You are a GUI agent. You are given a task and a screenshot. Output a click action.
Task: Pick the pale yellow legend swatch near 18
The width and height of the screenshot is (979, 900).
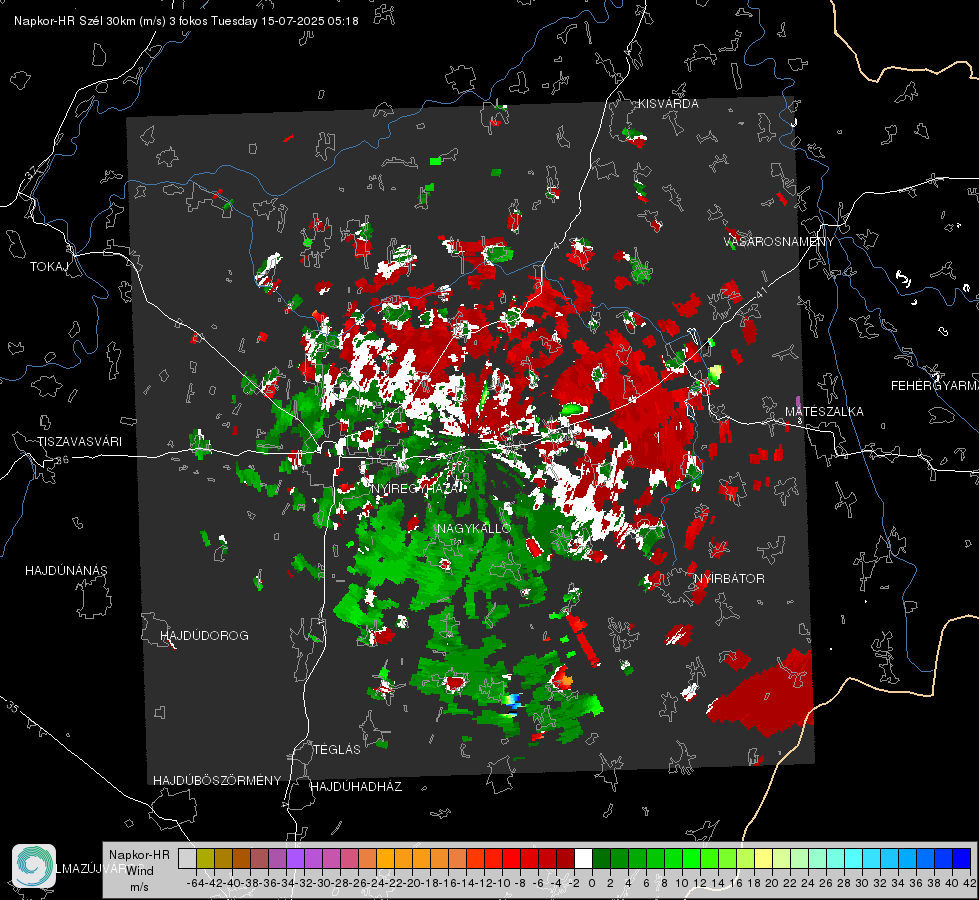(764, 858)
